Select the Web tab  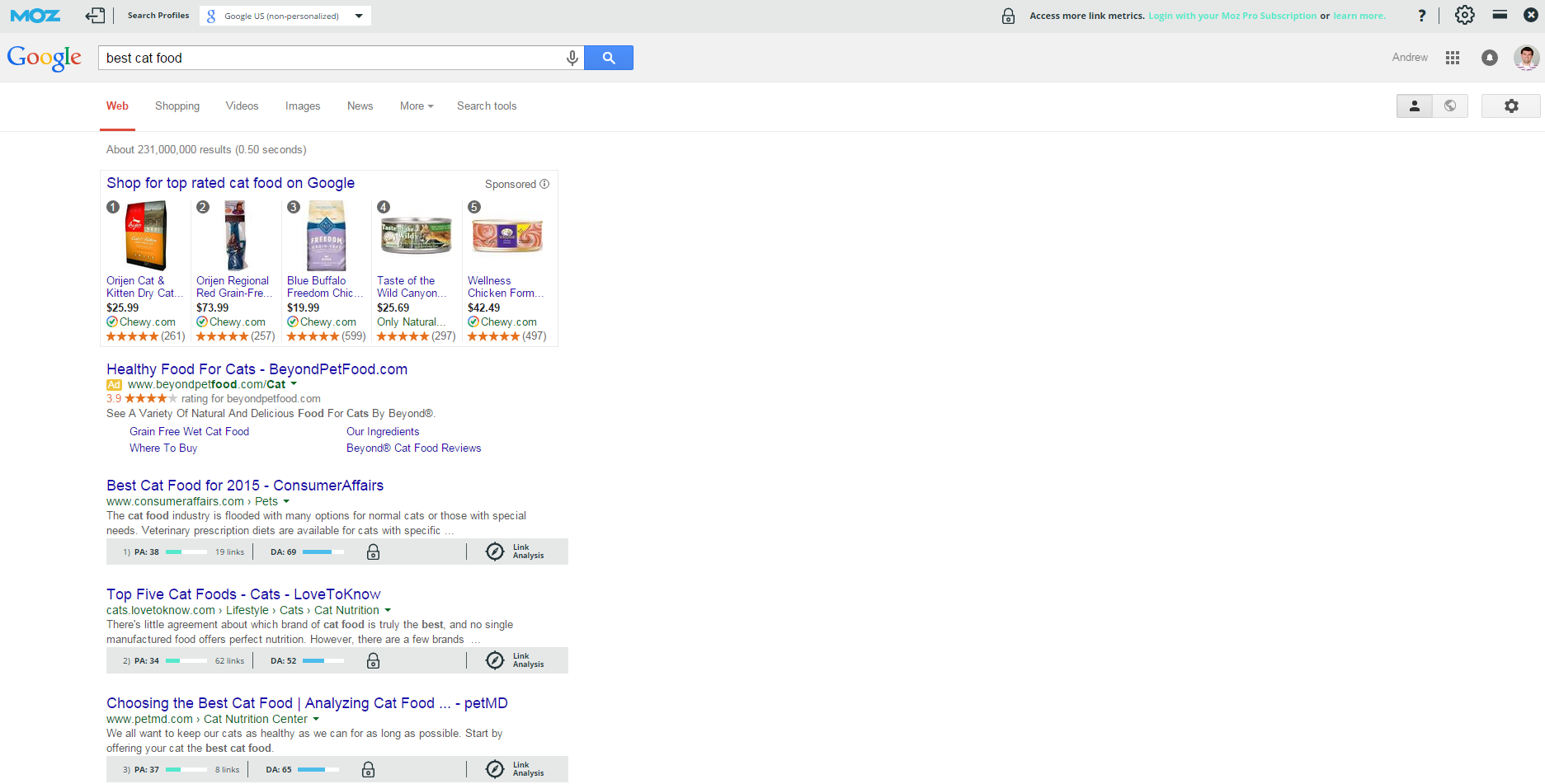click(117, 106)
